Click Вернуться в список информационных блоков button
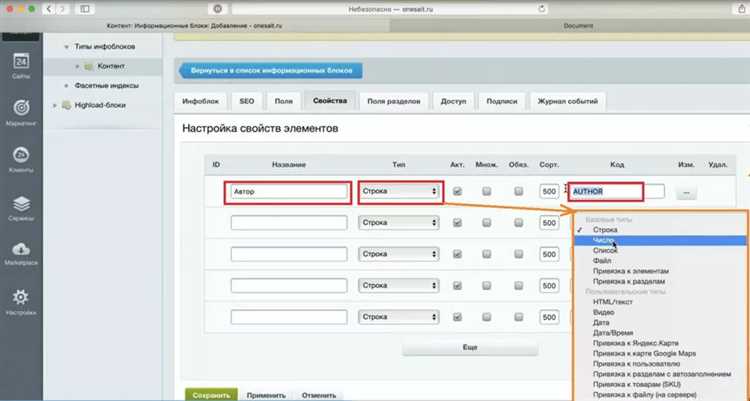Image resolution: width=750 pixels, height=401 pixels. point(271,71)
